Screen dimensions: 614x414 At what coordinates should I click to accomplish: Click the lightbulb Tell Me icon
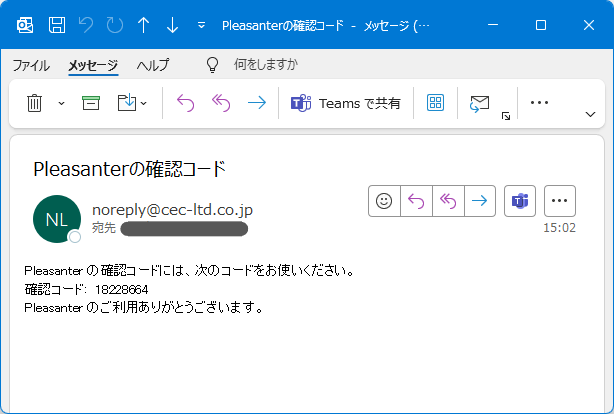[x=212, y=65]
